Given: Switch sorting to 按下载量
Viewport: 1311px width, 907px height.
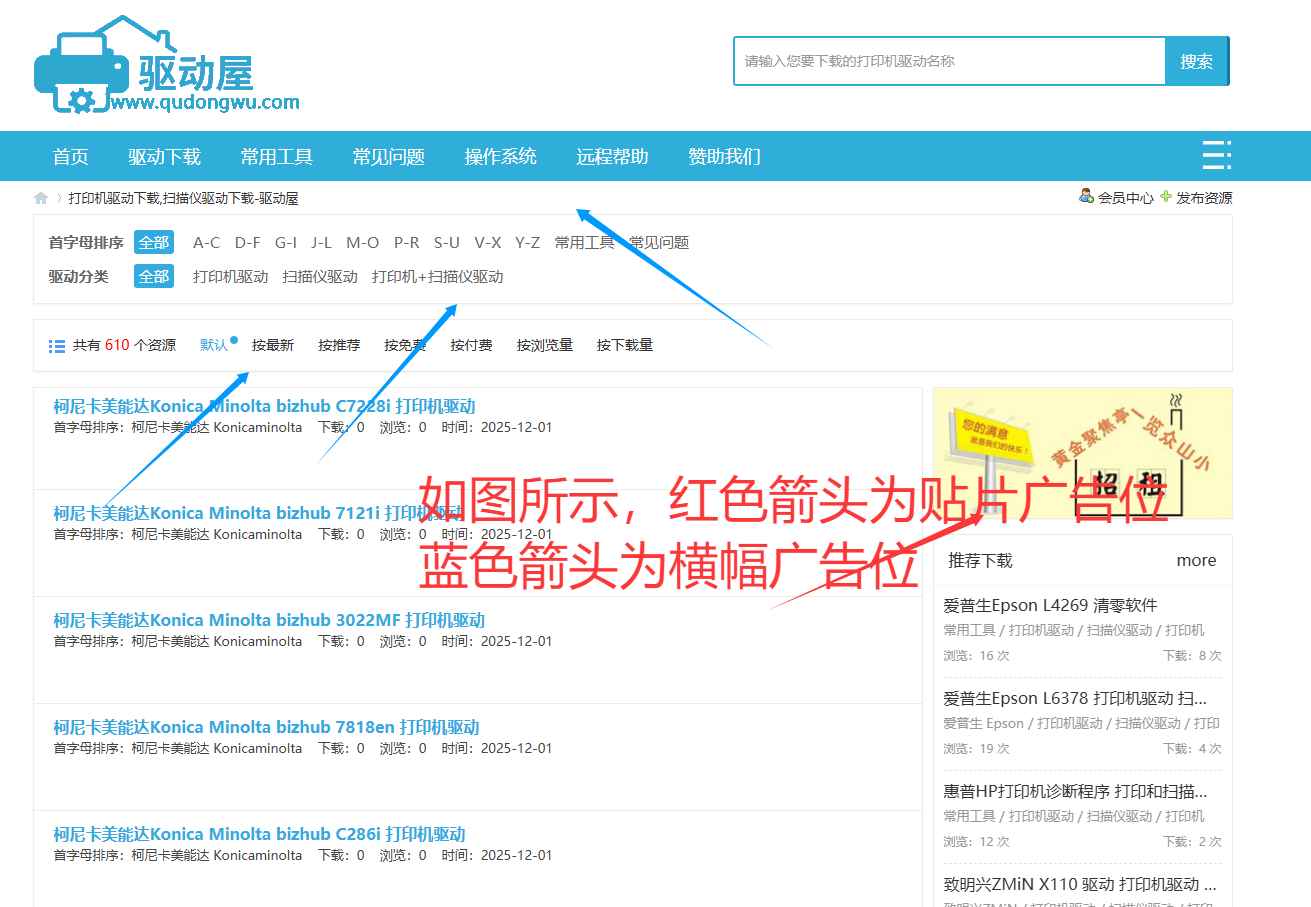Looking at the screenshot, I should point(623,345).
